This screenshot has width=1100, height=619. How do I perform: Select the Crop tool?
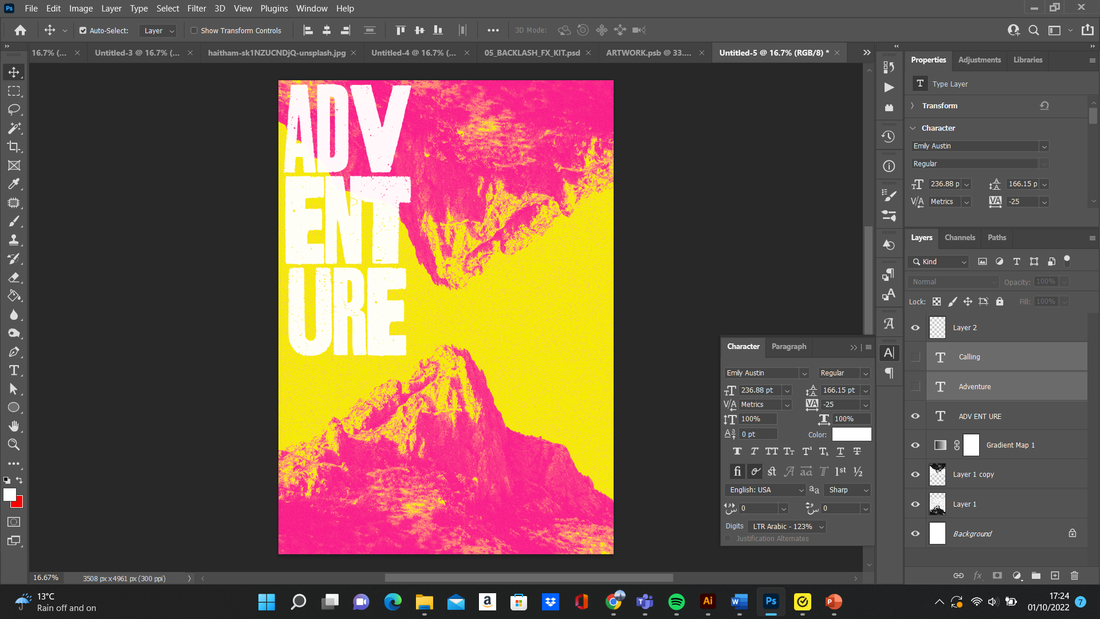tap(14, 147)
